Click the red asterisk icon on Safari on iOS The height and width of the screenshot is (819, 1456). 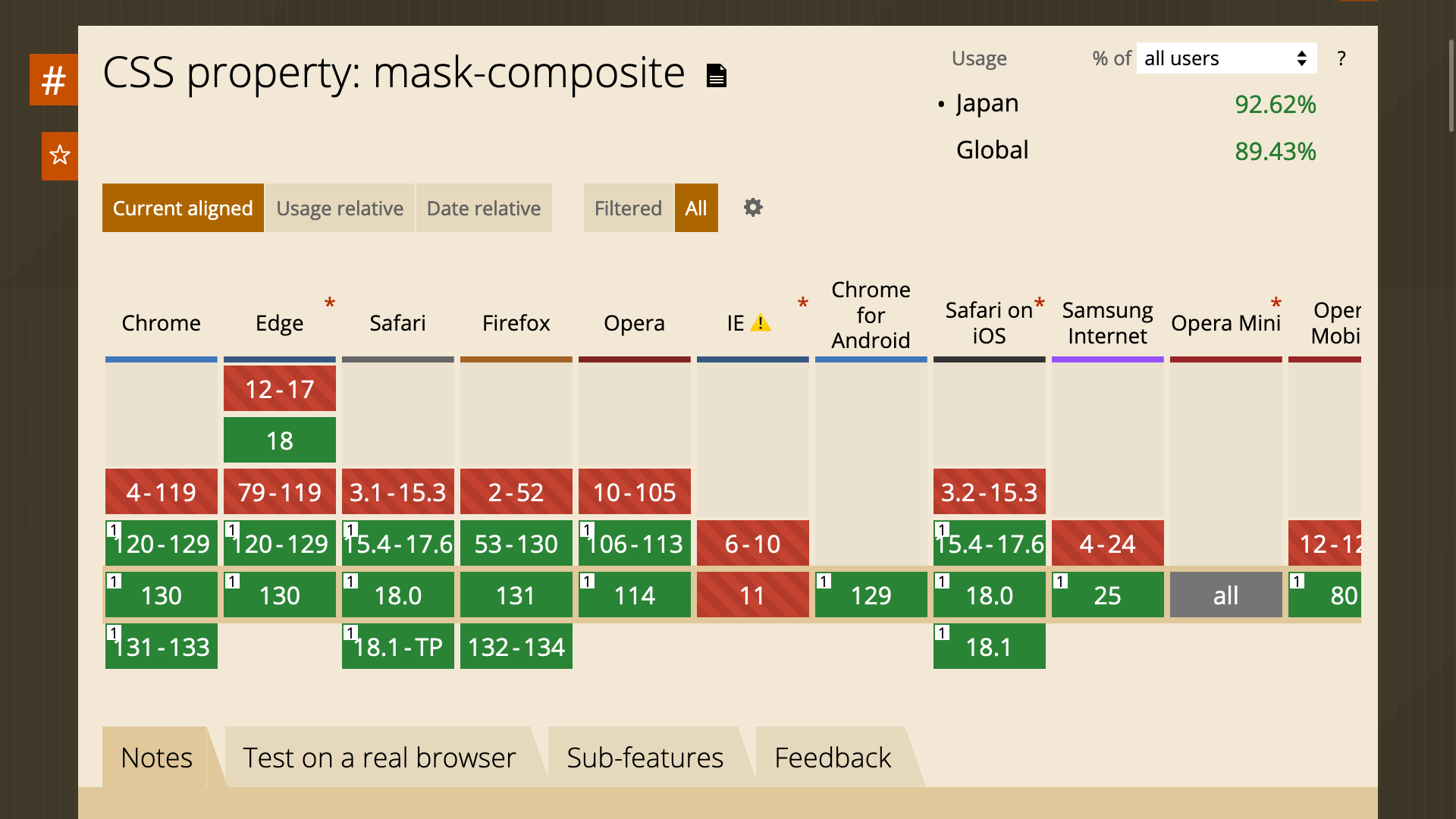click(x=1038, y=303)
